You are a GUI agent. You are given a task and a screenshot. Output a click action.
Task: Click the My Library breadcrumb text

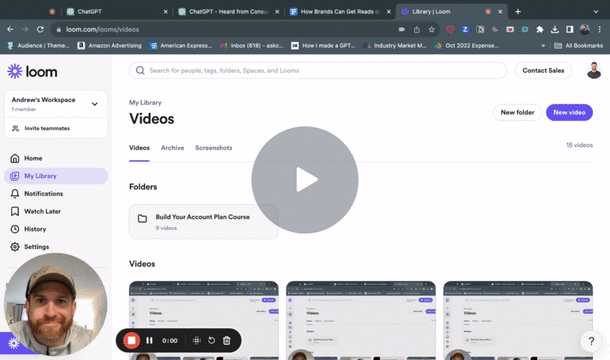pyautogui.click(x=145, y=103)
